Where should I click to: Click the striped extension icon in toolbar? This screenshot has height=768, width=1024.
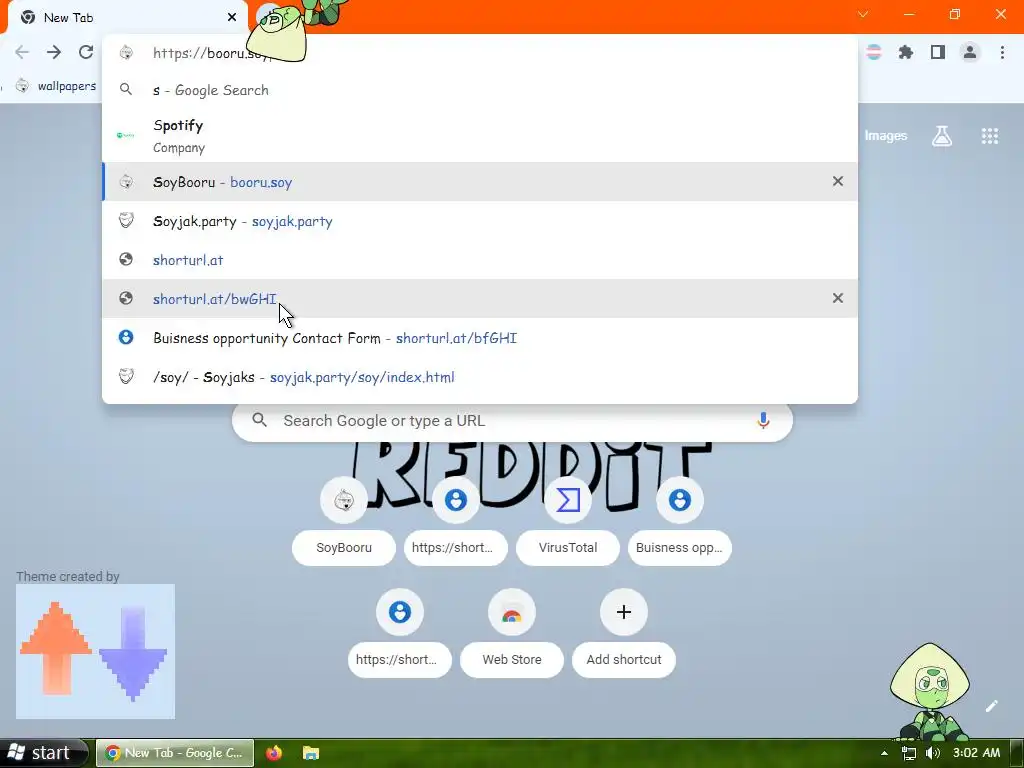point(874,52)
